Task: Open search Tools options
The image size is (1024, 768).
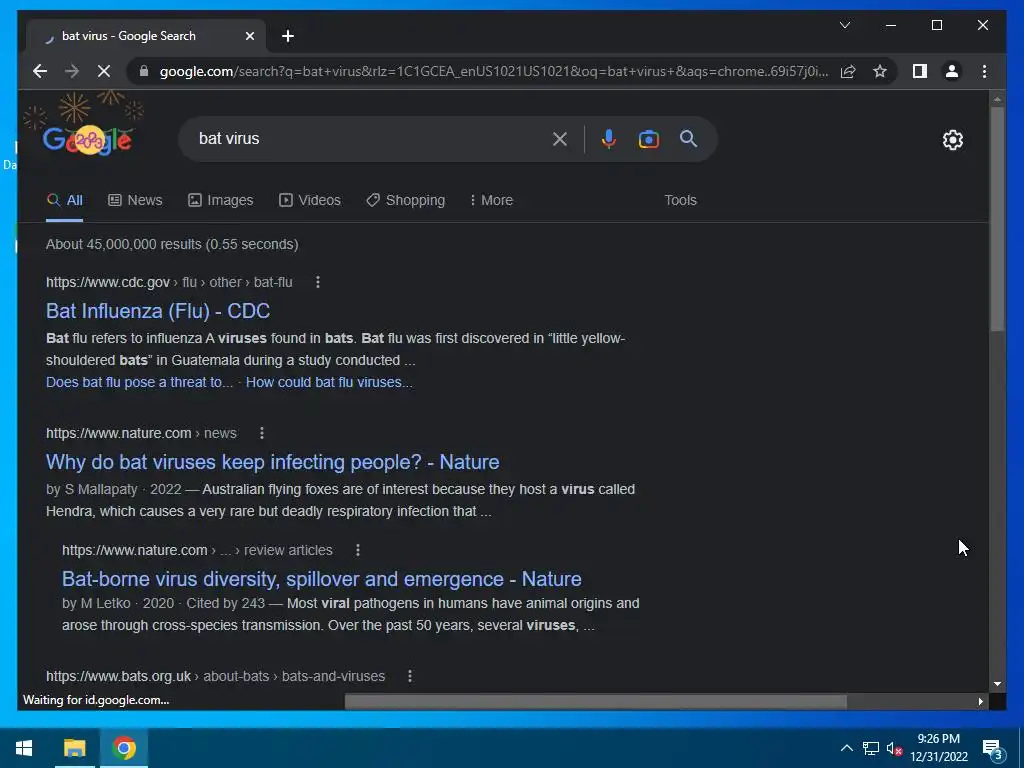Action: [680, 200]
